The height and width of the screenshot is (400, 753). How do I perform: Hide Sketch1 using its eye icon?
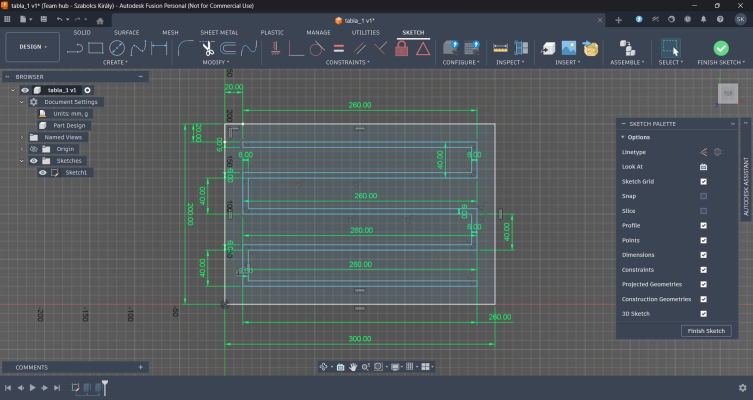tap(42, 173)
